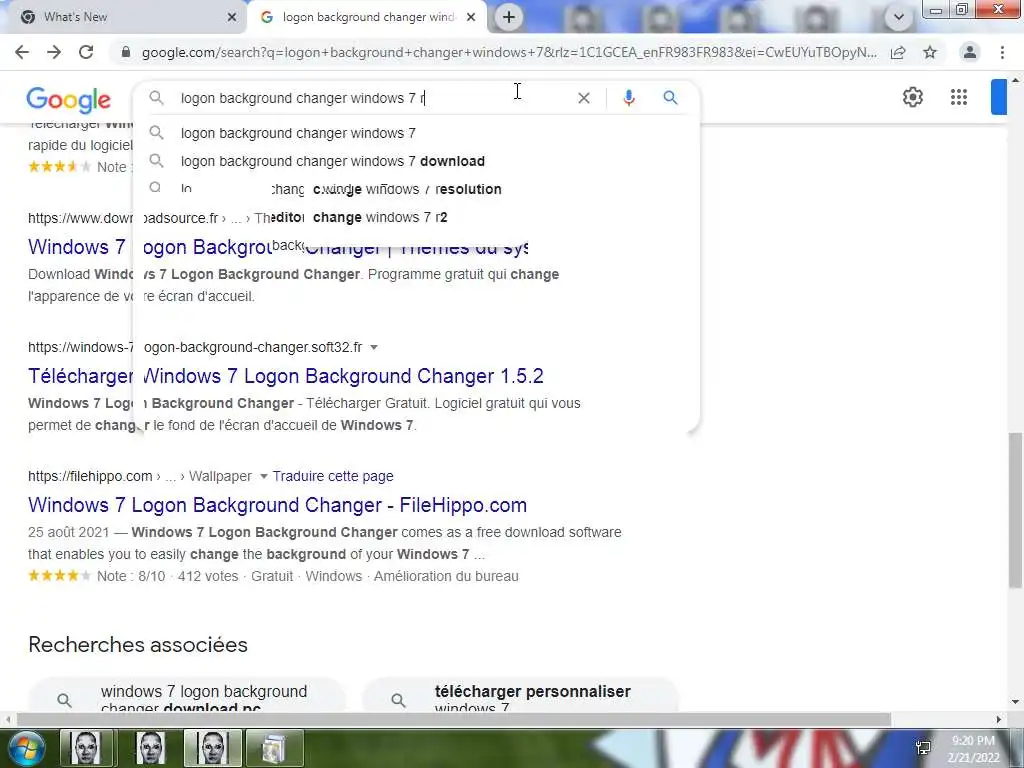Close the What's New tab
This screenshot has height=768, width=1024.
232,17
